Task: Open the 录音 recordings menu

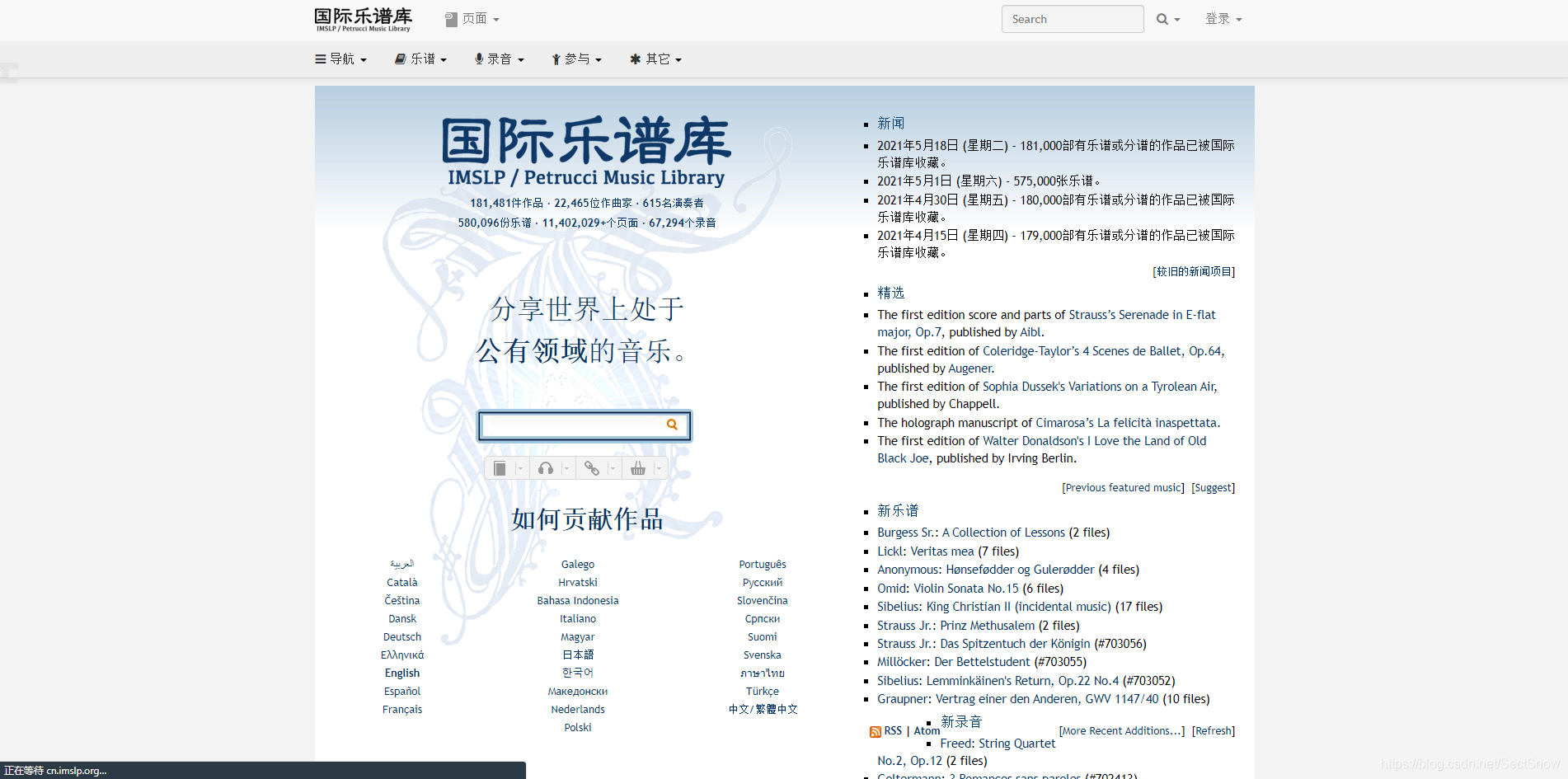Action: (x=499, y=59)
